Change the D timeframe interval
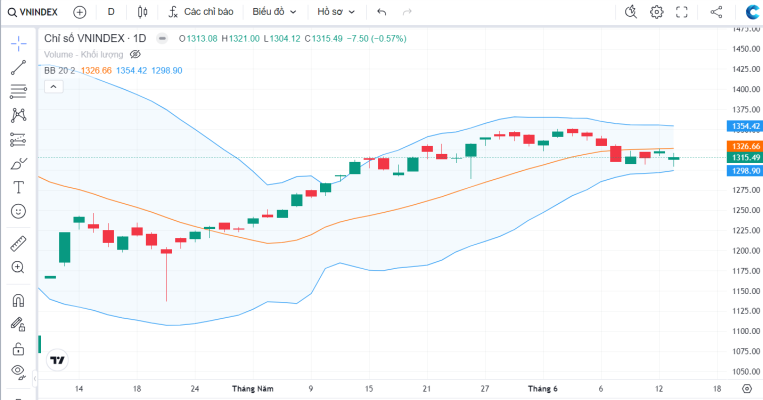The width and height of the screenshot is (763, 400). coord(111,12)
